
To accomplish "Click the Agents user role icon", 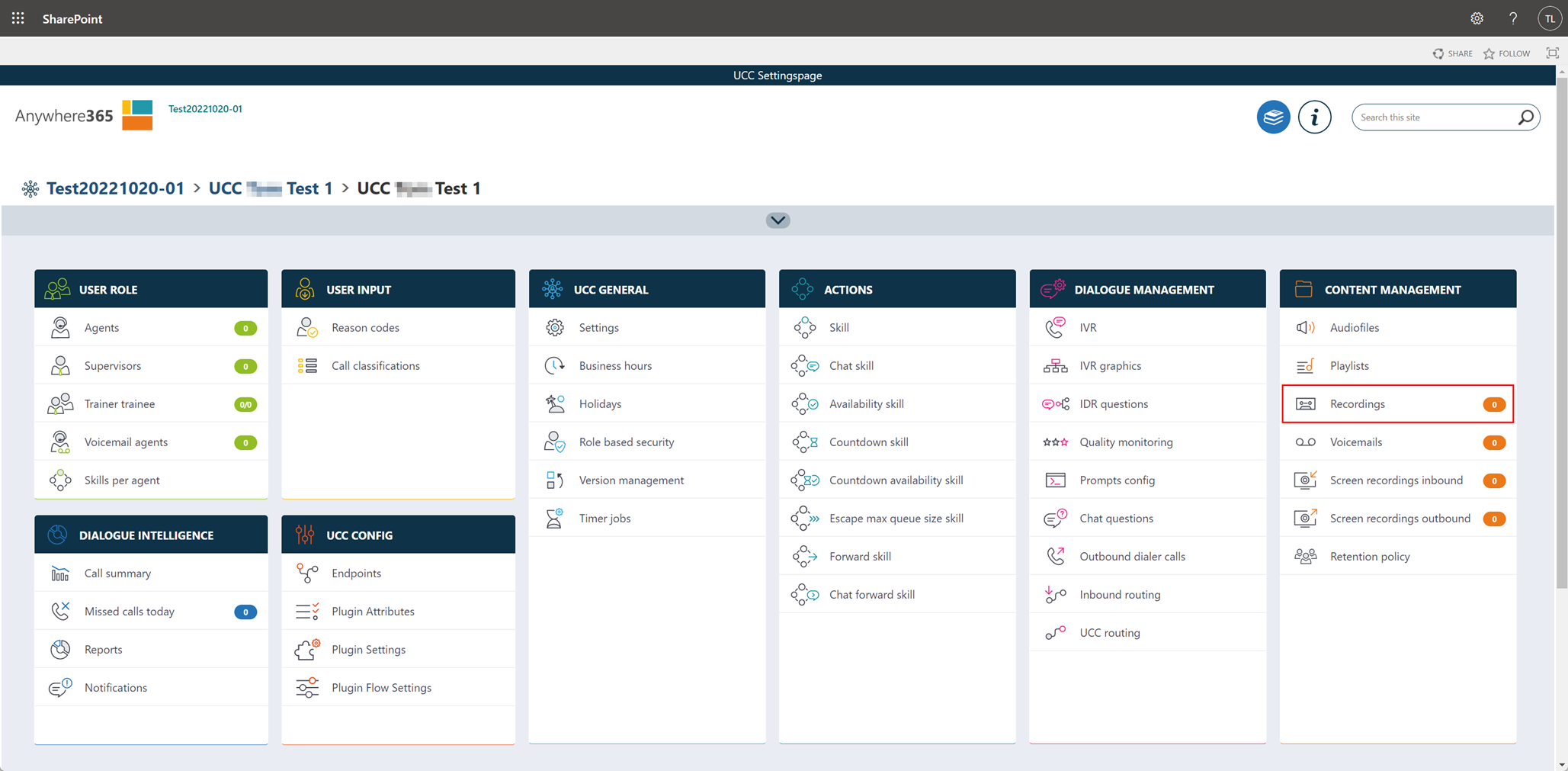I will 60,328.
